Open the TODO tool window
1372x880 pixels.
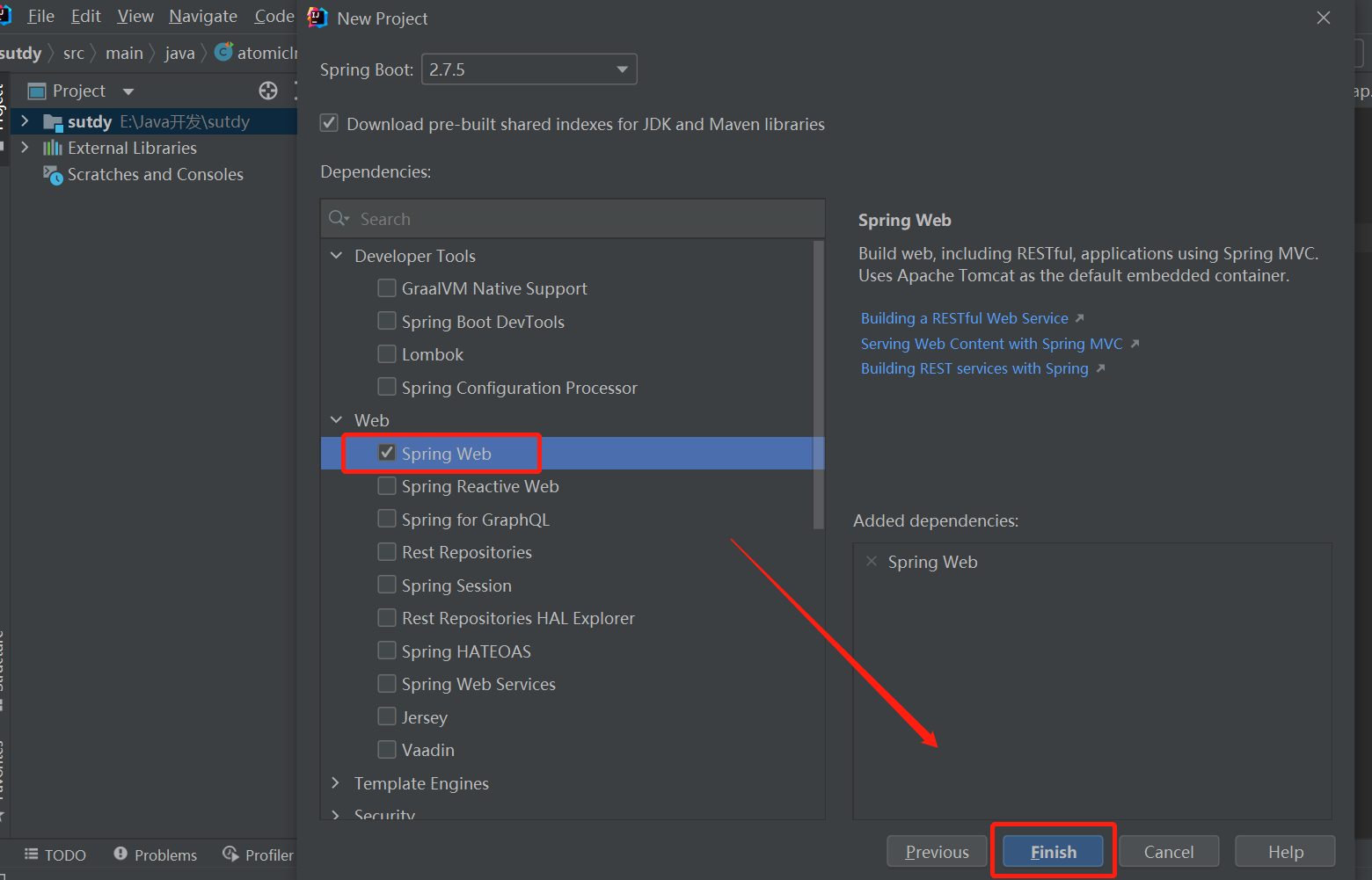[55, 855]
